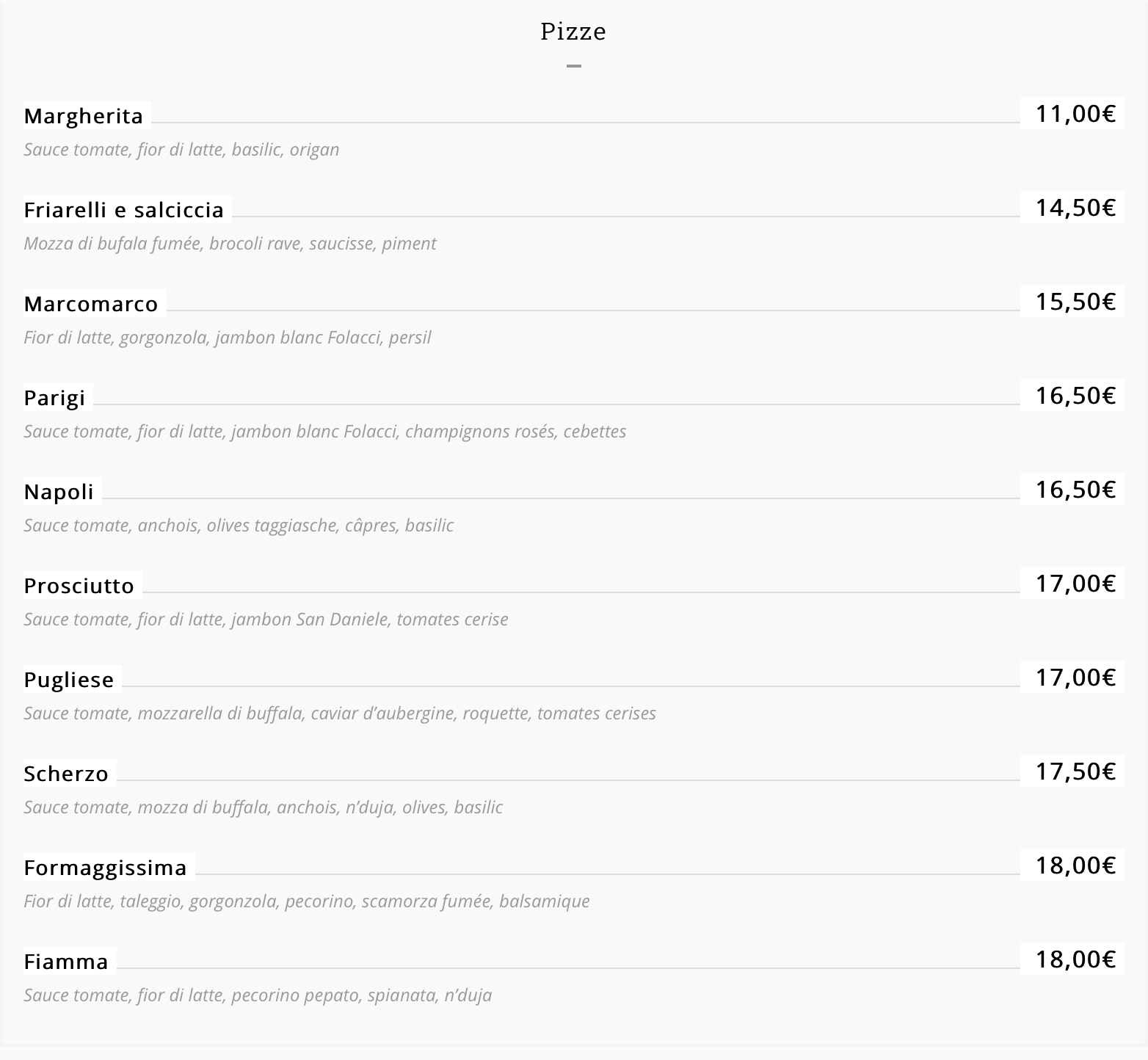
Task: Click the Napoli pizza title
Action: point(59,492)
